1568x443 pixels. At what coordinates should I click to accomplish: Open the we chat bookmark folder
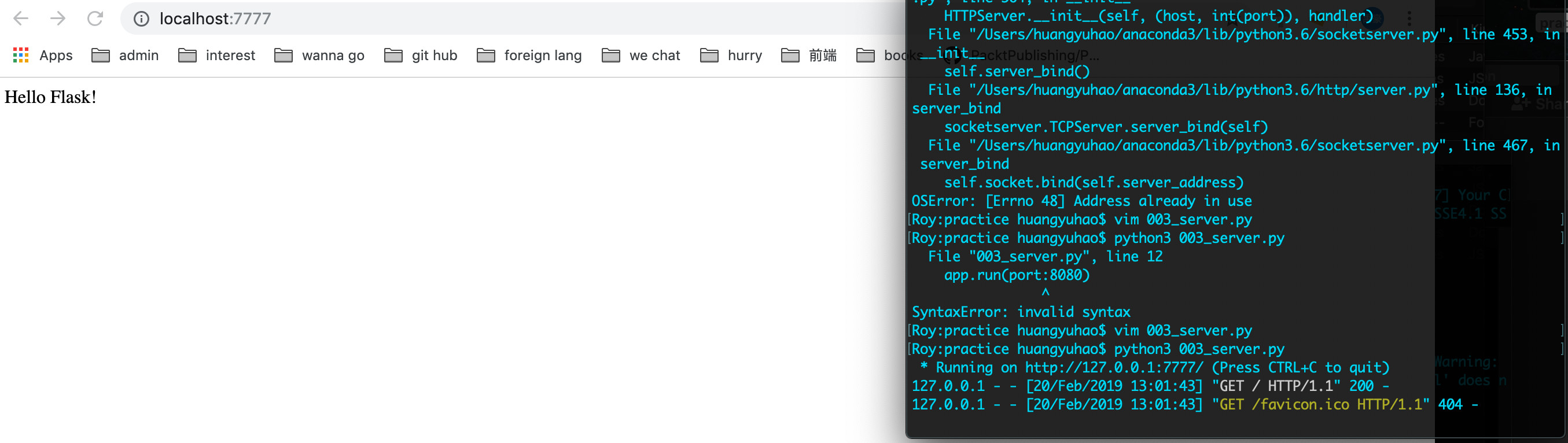pos(641,56)
